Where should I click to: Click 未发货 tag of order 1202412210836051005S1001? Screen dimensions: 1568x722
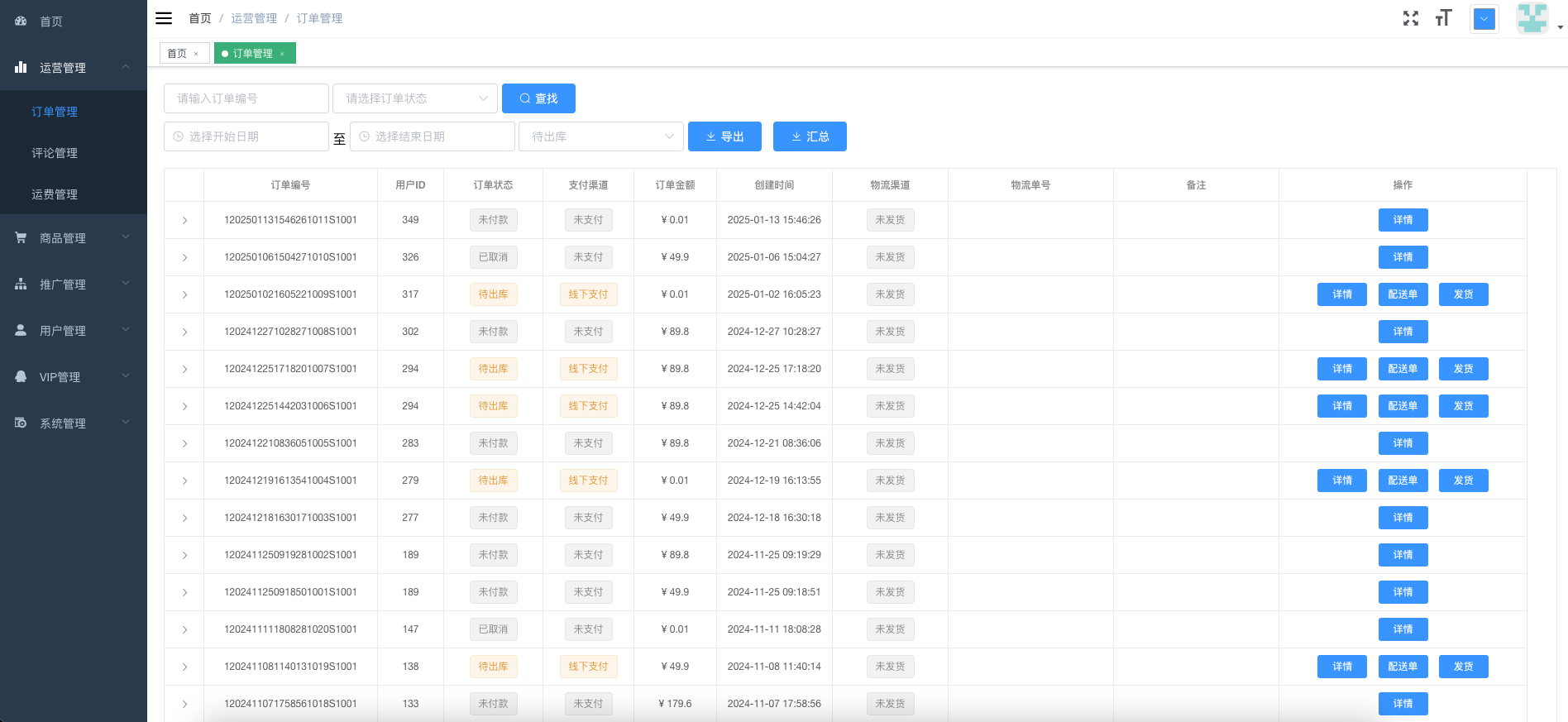pos(890,443)
